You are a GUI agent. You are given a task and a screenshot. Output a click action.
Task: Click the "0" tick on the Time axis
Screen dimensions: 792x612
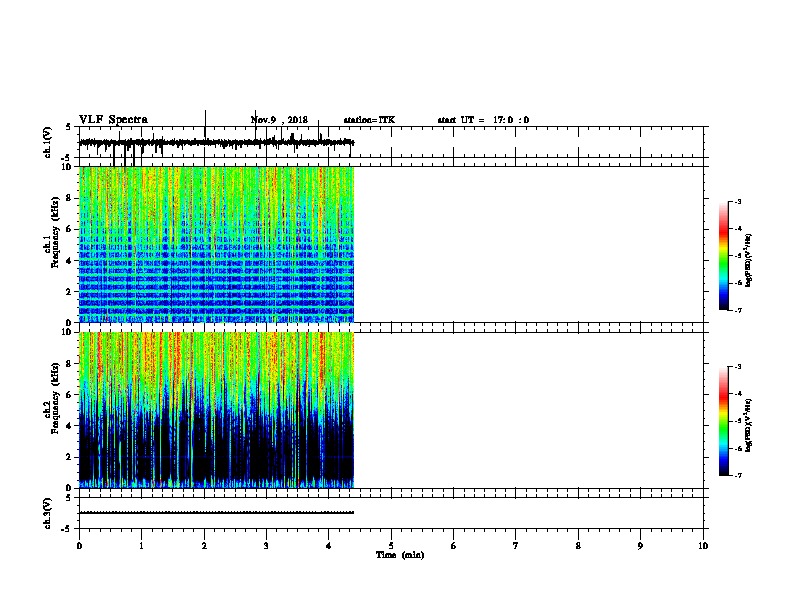point(79,546)
